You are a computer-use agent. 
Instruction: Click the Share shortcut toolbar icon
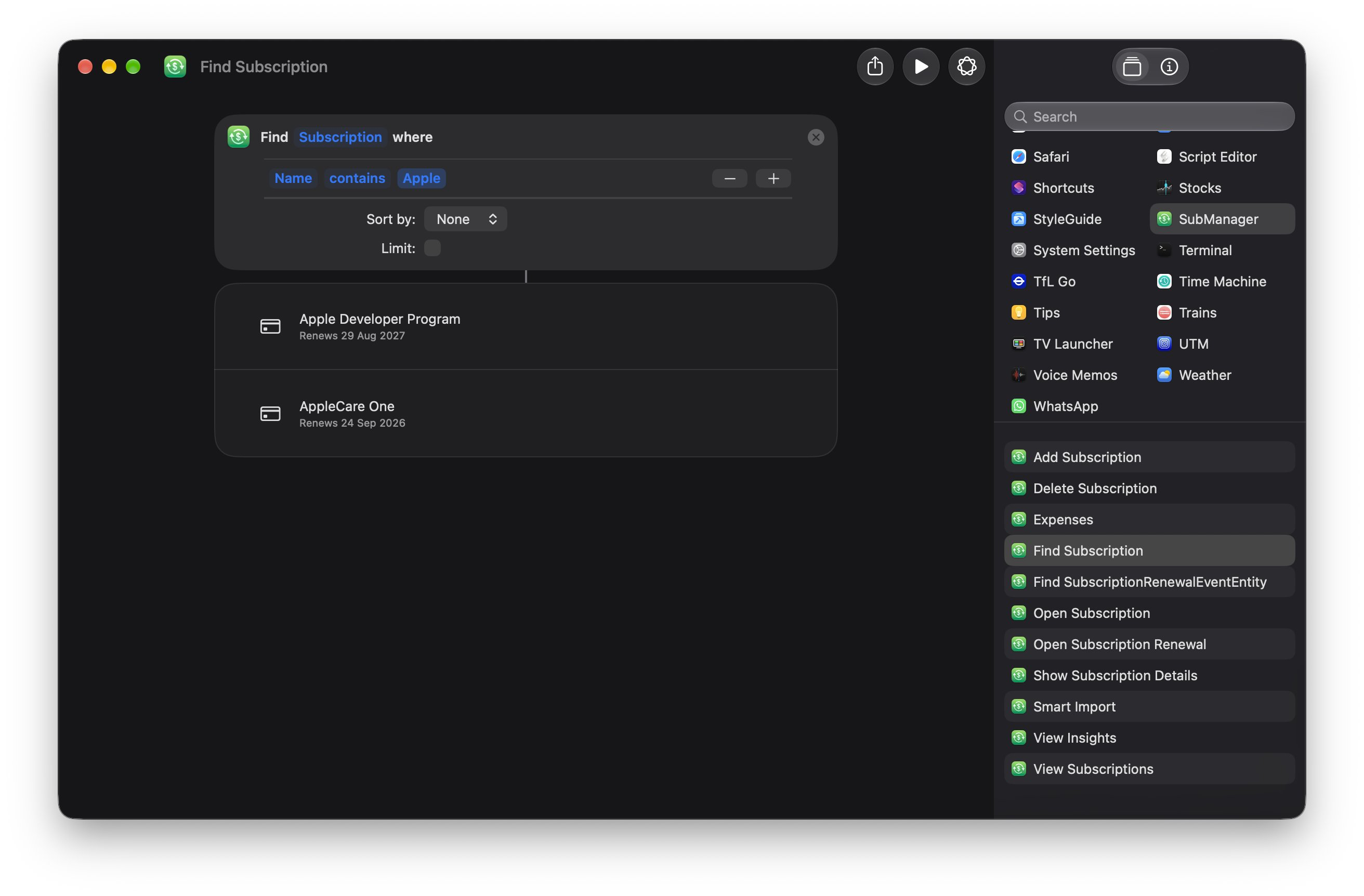(x=874, y=67)
